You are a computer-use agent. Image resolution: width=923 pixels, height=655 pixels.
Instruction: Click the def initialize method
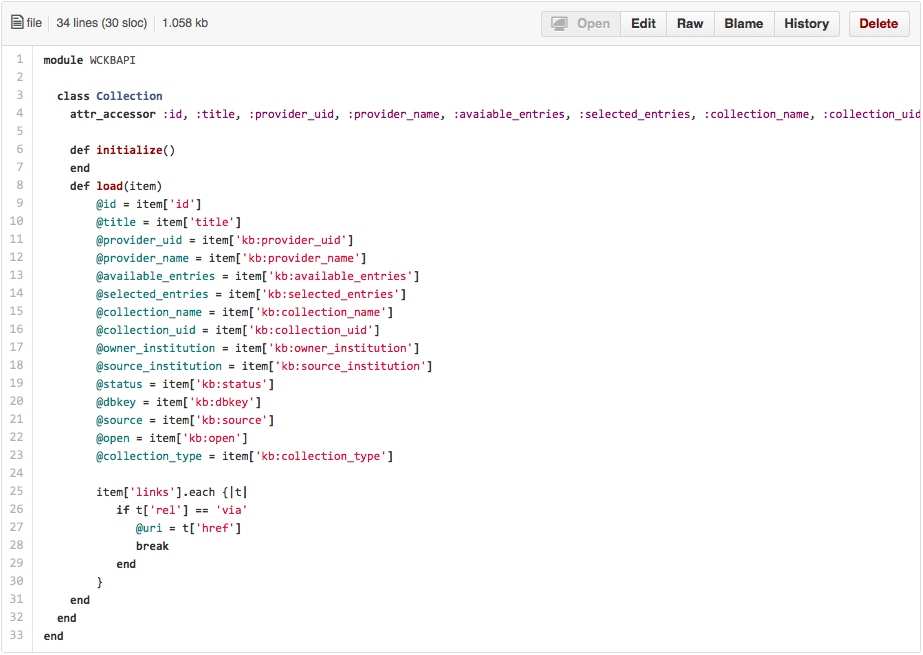pyautogui.click(x=122, y=150)
